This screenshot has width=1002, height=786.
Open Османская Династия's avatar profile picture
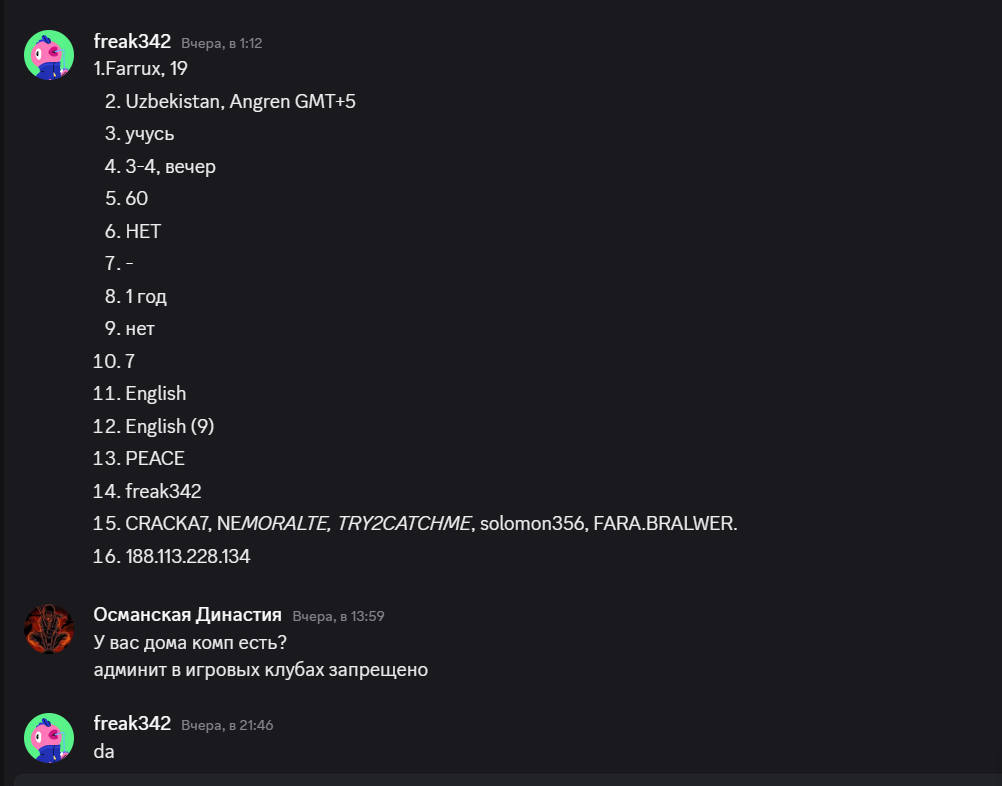(49, 629)
